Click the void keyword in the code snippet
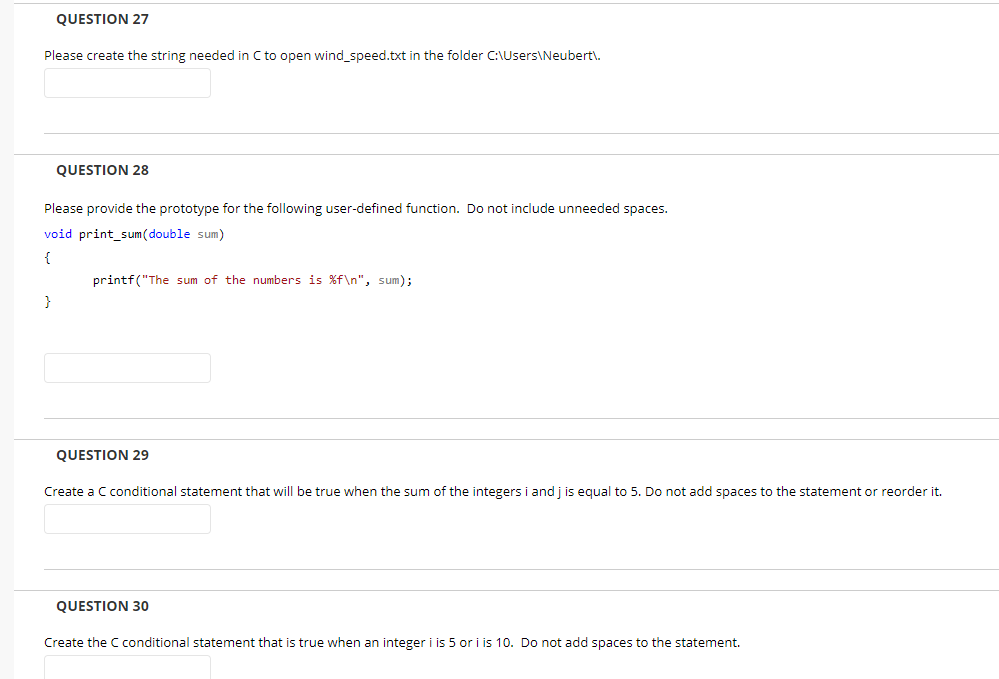 point(57,234)
